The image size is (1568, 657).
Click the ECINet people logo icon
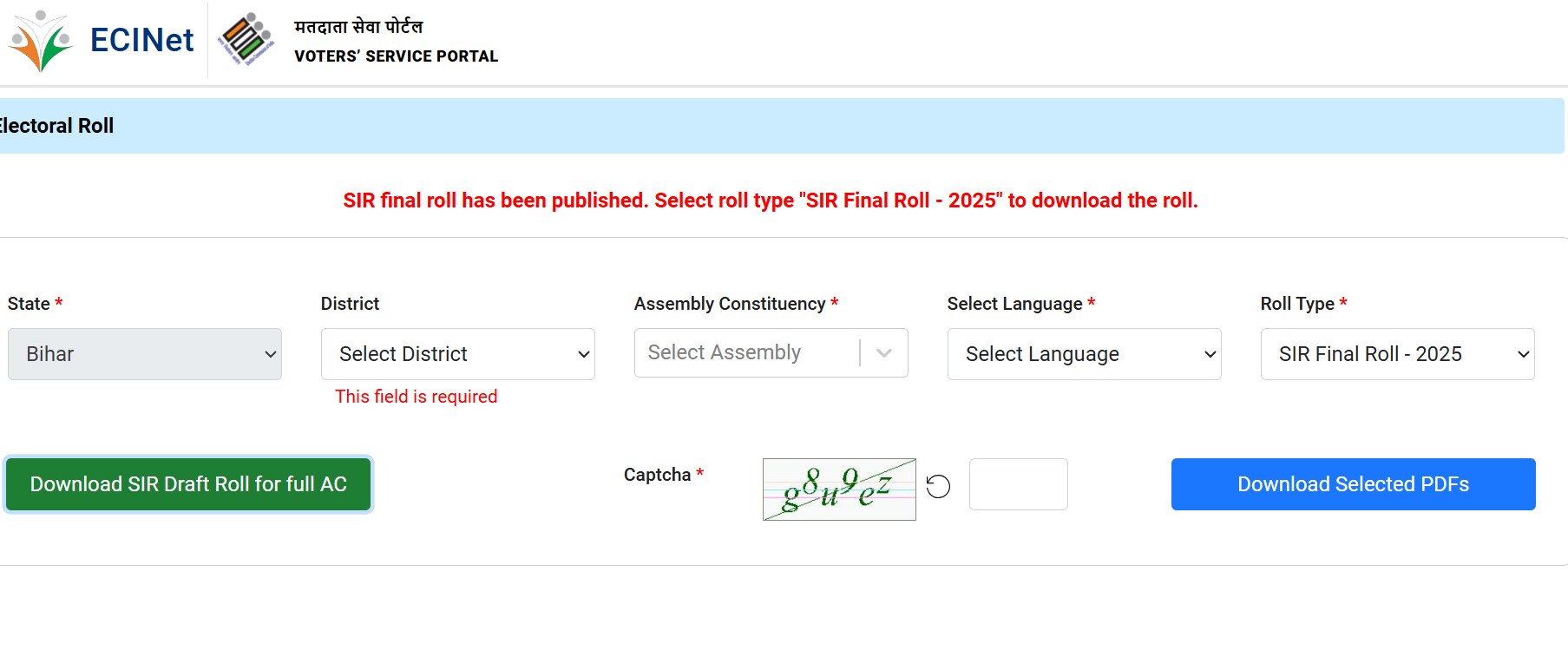(41, 41)
